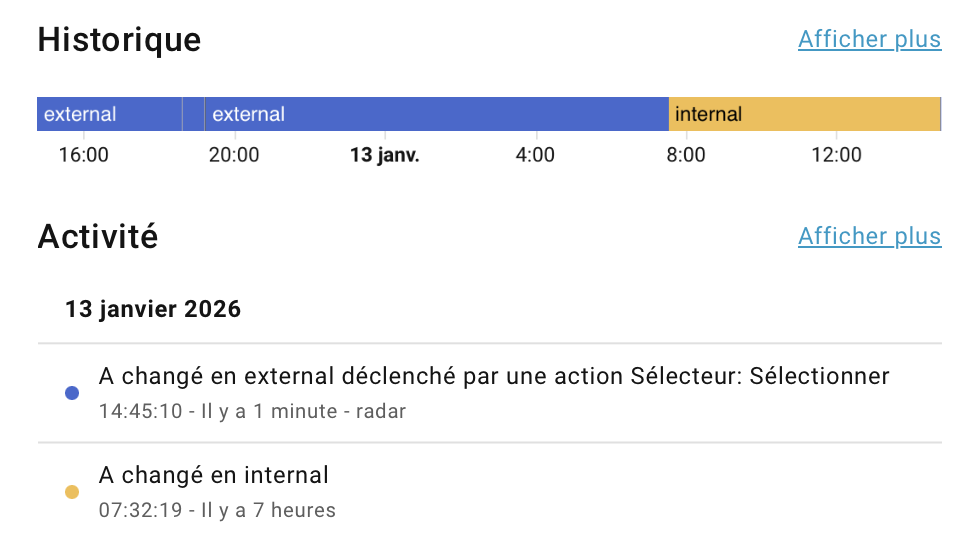Image resolution: width=976 pixels, height=552 pixels.
Task: Click the 16:00 time axis label
Action: [84, 155]
